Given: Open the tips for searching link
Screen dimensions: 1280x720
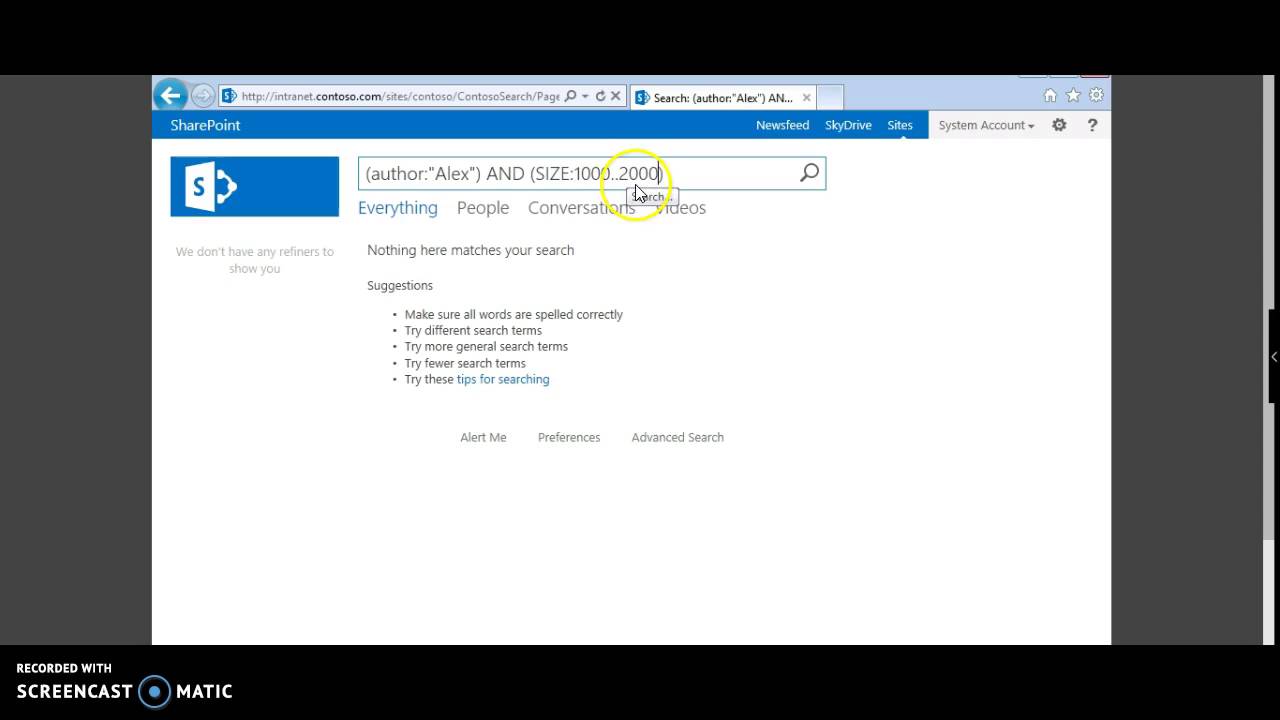Looking at the screenshot, I should (x=503, y=379).
